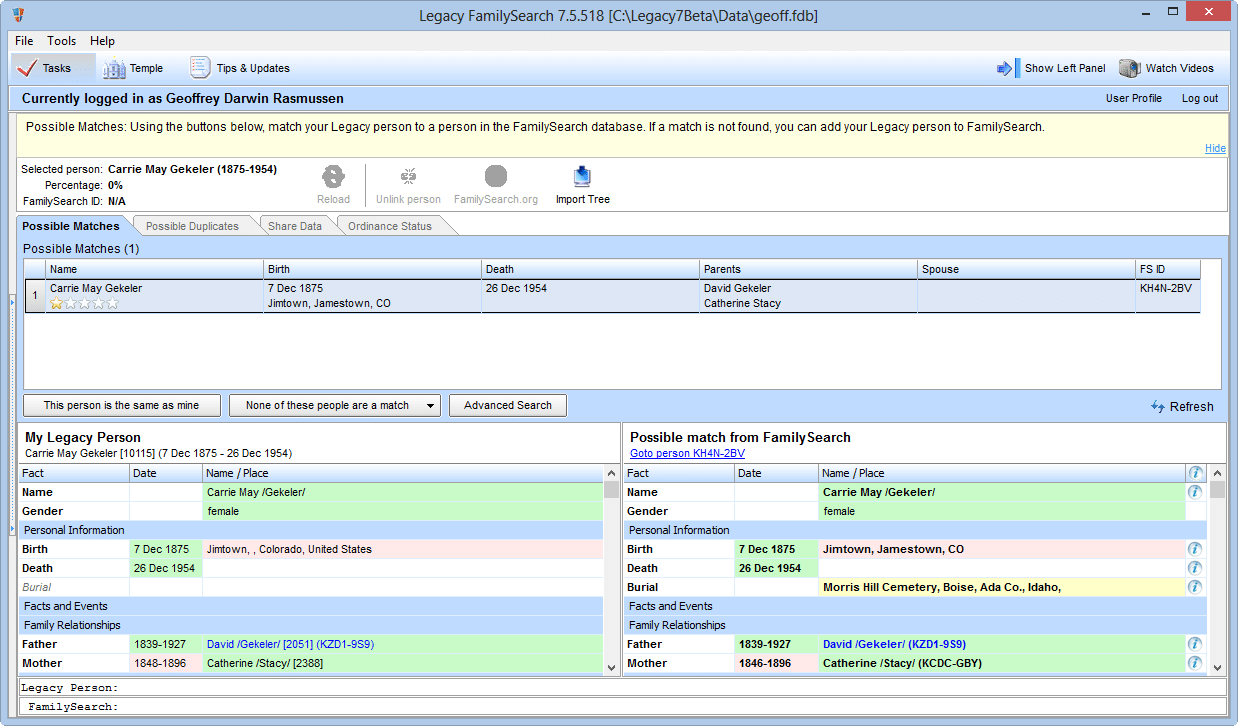The width and height of the screenshot is (1238, 726).
Task: Switch to Possible Matches tab
Action: click(x=71, y=226)
